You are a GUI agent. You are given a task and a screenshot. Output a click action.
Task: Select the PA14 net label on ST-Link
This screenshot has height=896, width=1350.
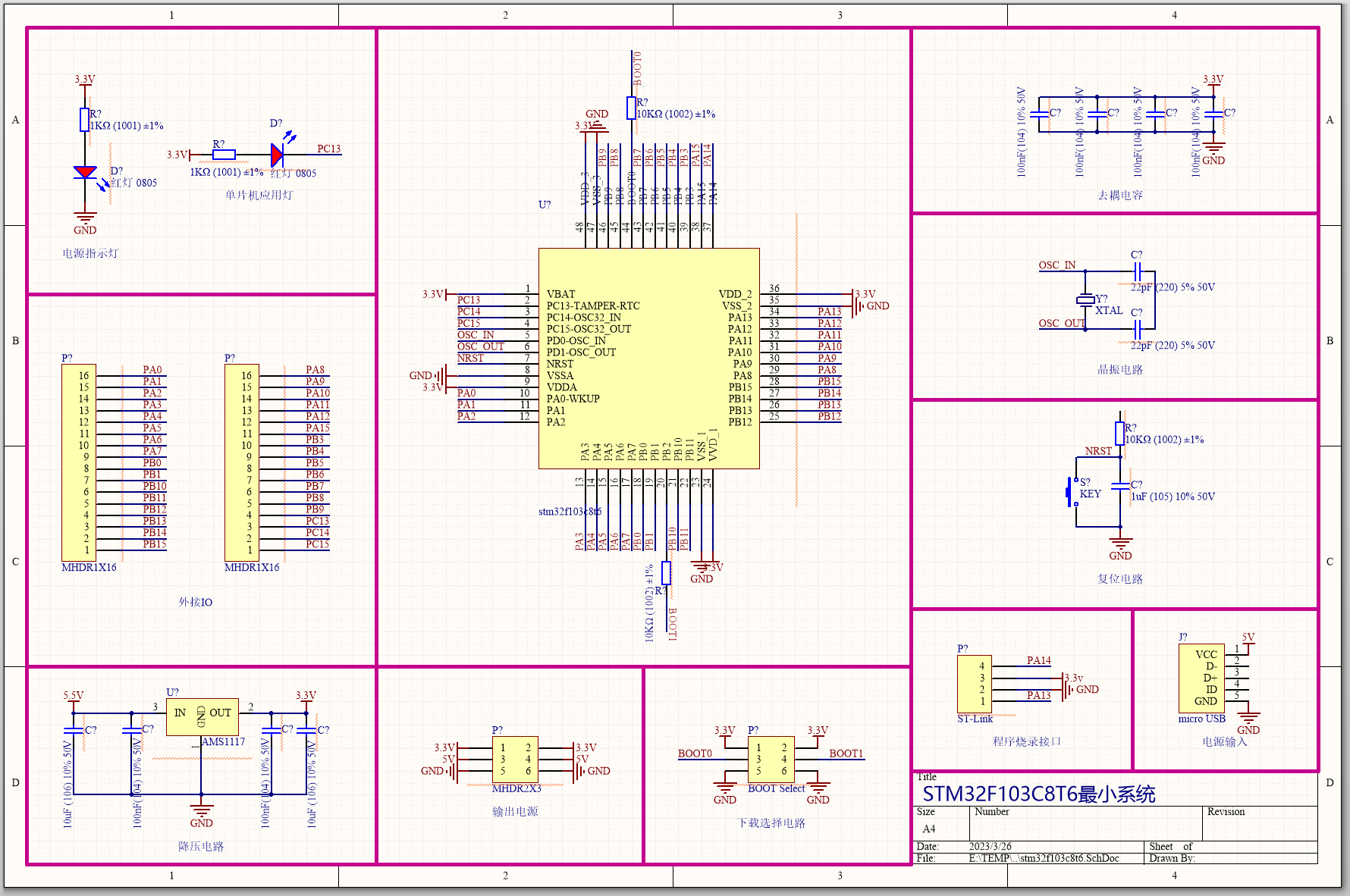[x=1039, y=660]
